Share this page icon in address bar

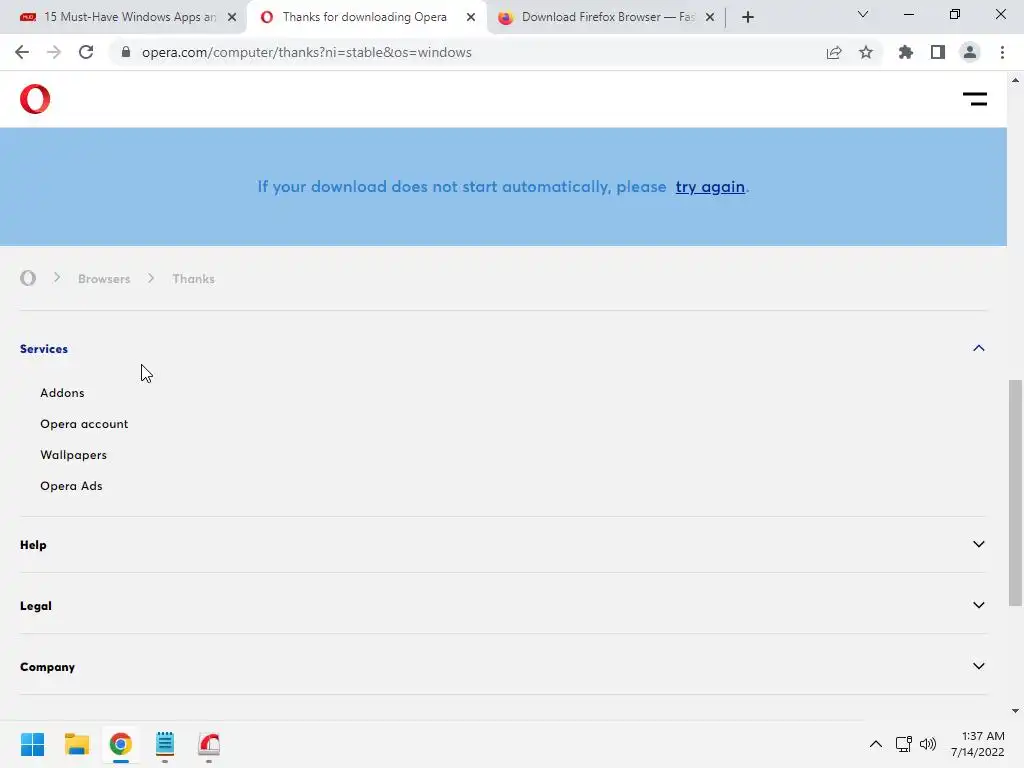point(834,52)
